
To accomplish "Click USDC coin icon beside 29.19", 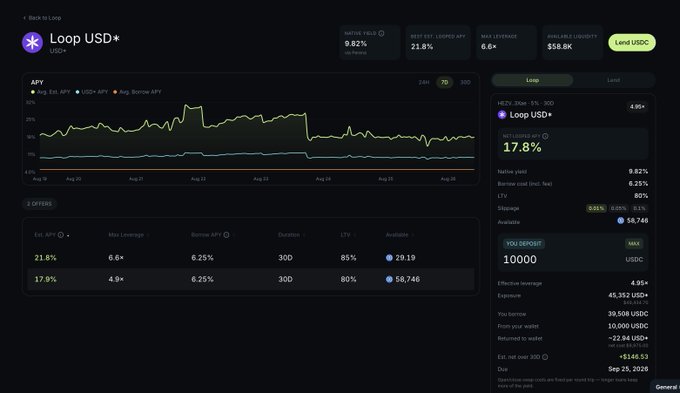I will click(x=389, y=258).
